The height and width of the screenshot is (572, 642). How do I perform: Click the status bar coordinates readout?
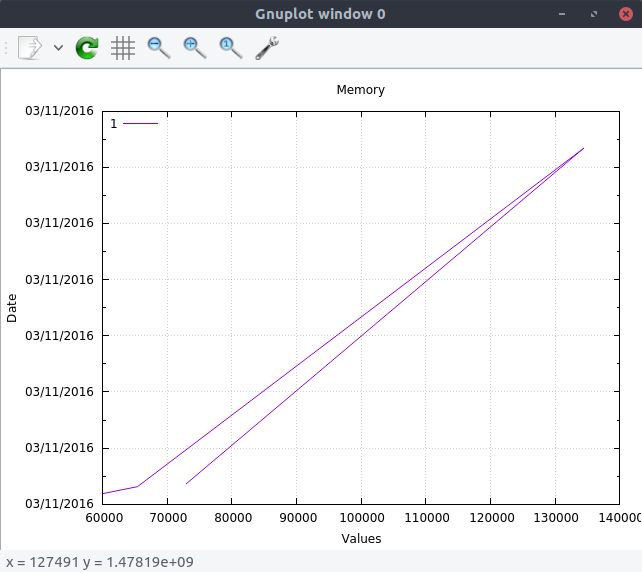(x=99, y=562)
